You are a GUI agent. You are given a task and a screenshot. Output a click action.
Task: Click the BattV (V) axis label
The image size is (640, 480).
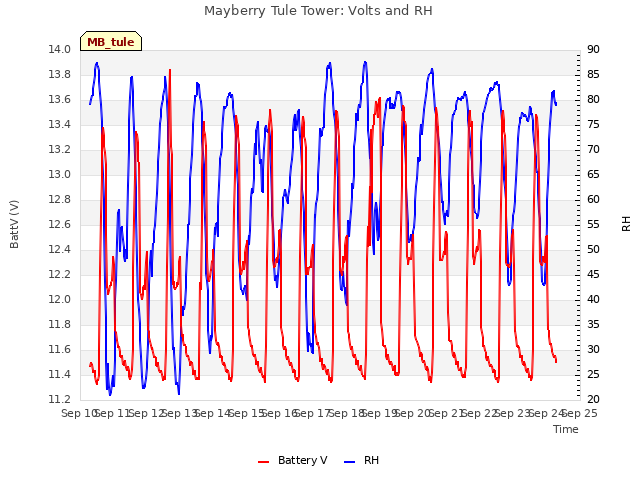[14, 224]
